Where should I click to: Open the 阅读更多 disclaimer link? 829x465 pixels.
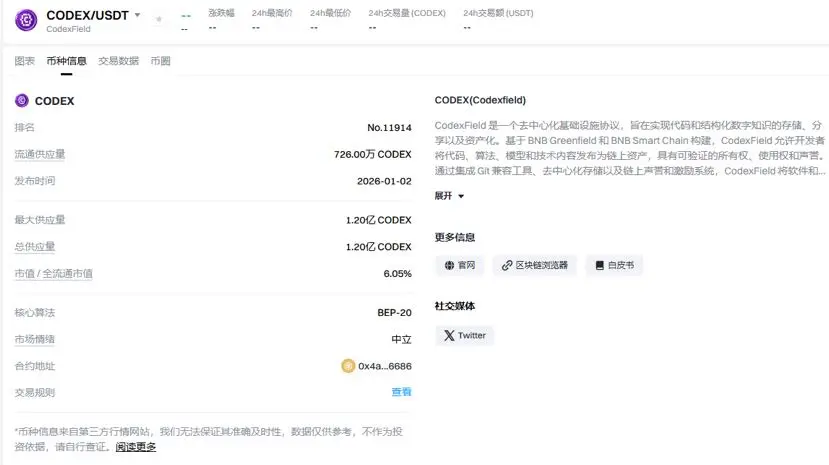click(x=136, y=447)
